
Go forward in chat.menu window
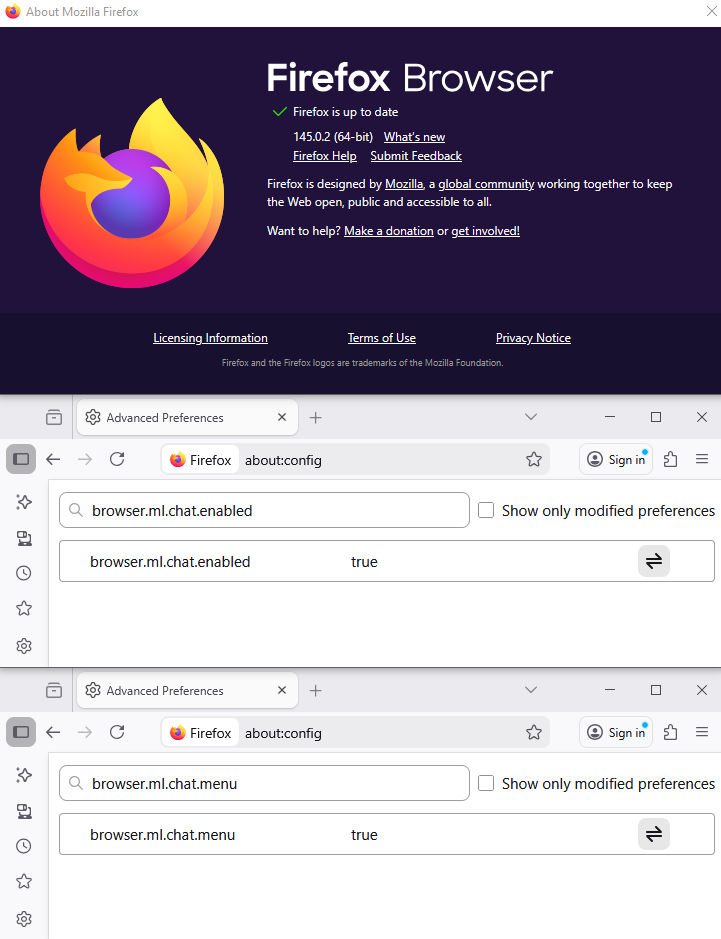pos(85,732)
